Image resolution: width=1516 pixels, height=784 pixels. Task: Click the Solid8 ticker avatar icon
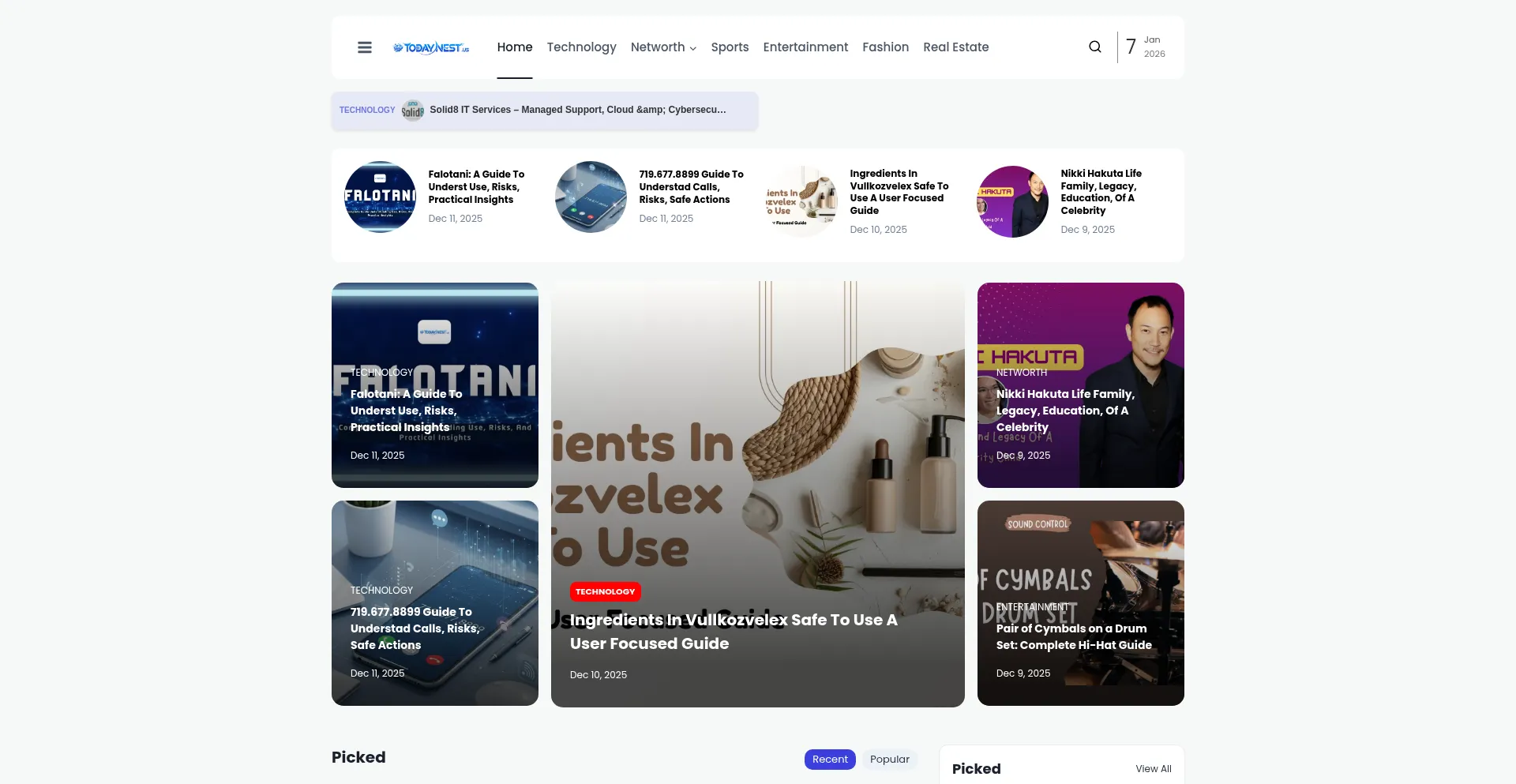pyautogui.click(x=412, y=111)
